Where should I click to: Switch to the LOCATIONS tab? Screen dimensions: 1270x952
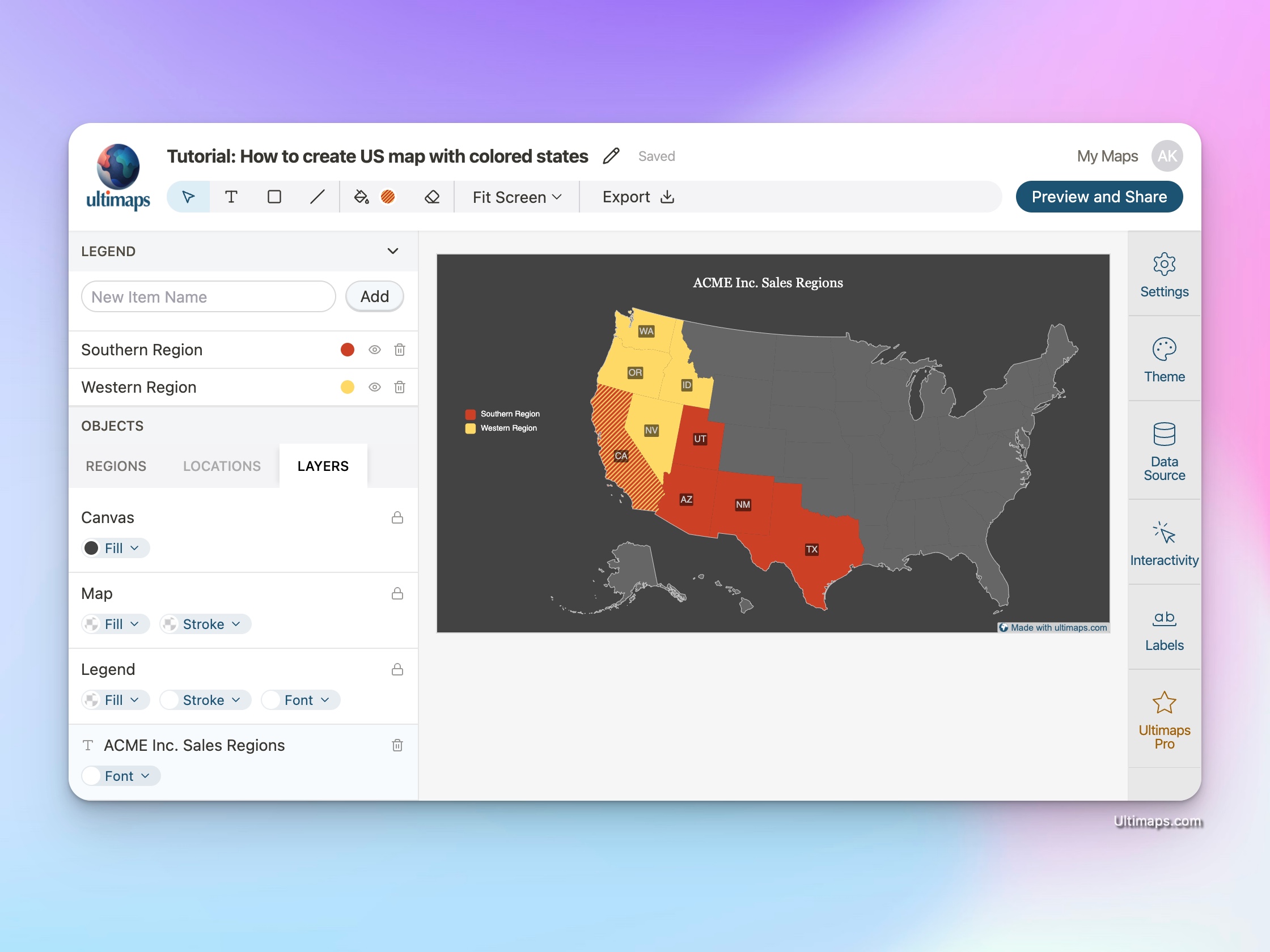tap(222, 466)
